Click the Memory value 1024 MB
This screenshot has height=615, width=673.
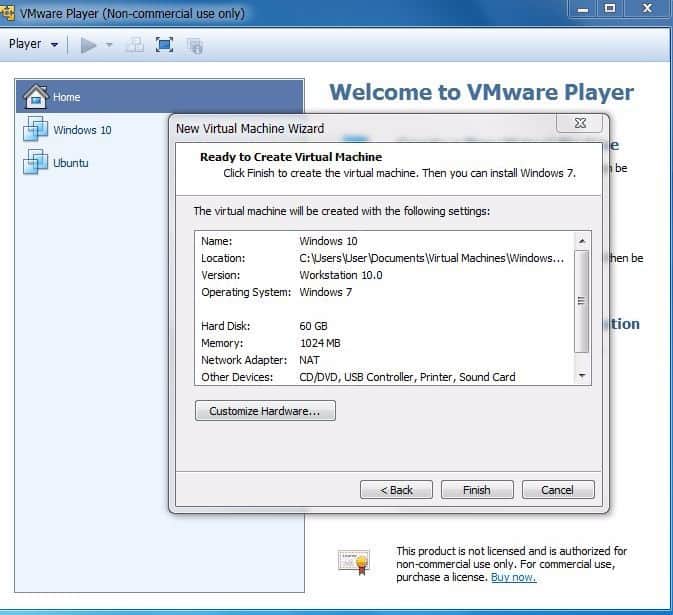[x=320, y=343]
